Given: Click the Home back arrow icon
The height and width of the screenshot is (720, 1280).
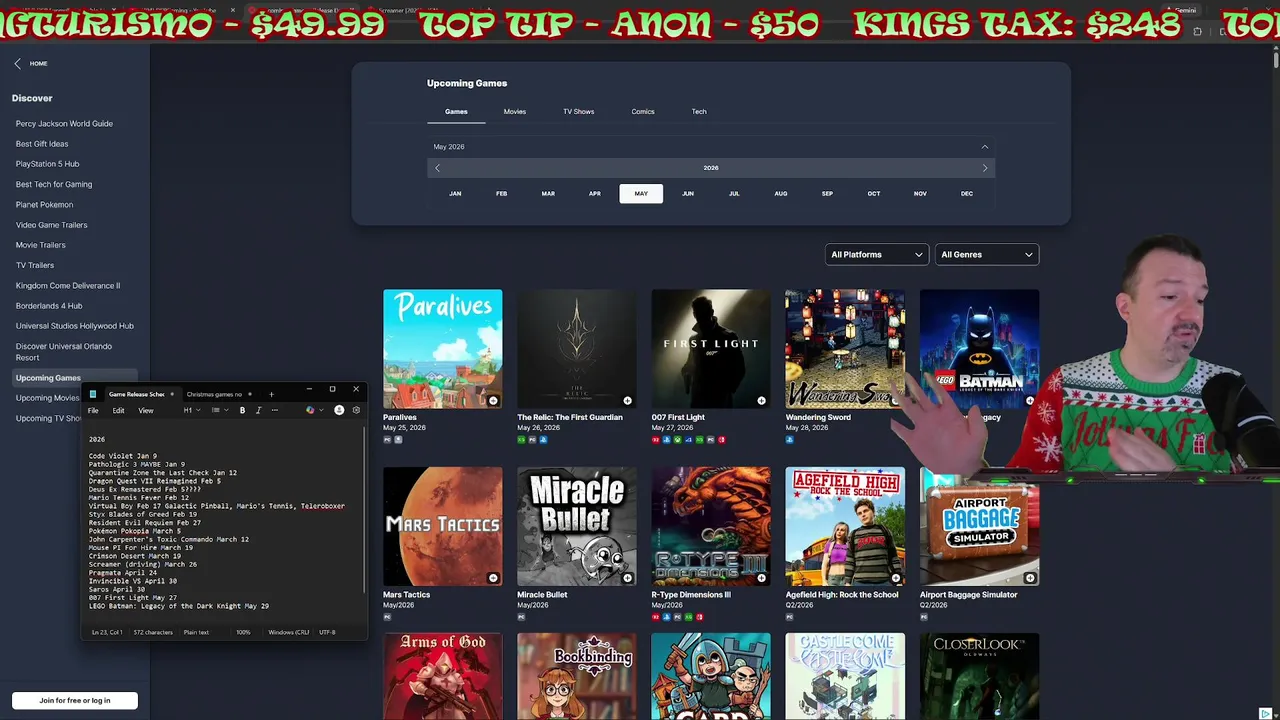Looking at the screenshot, I should [x=17, y=63].
